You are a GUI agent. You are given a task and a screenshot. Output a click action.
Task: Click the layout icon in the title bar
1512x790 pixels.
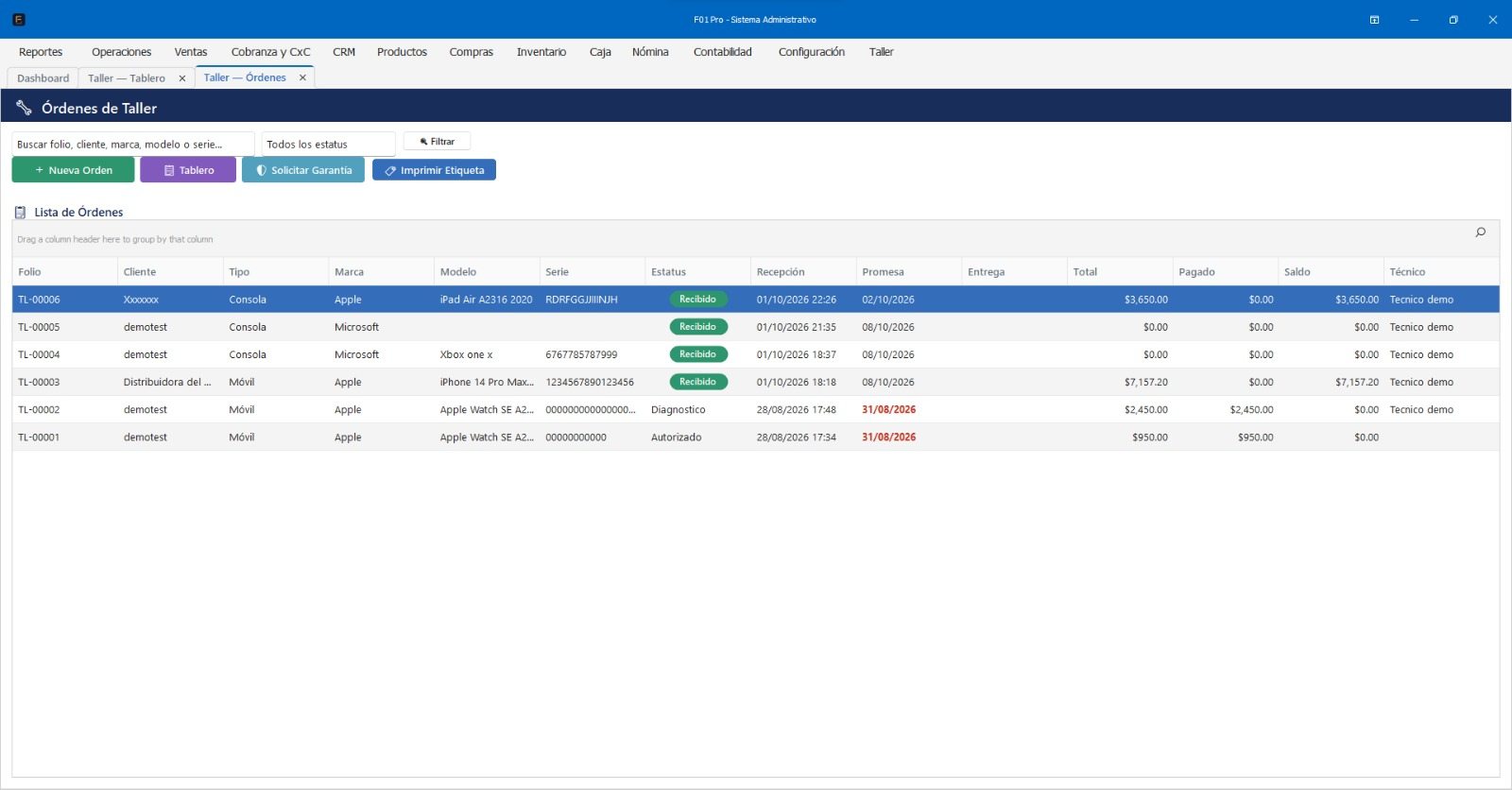(x=1374, y=20)
